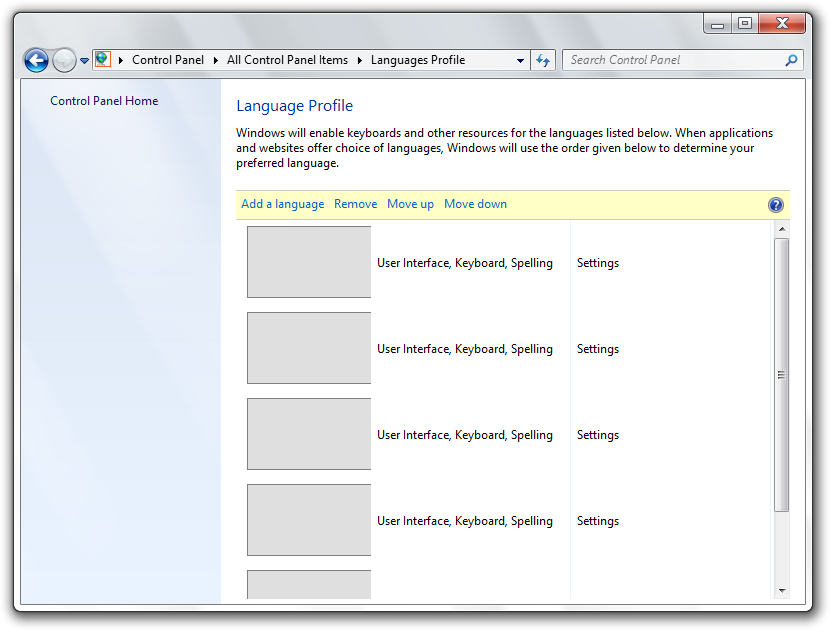Choose Move up in the language toolbar

410,204
